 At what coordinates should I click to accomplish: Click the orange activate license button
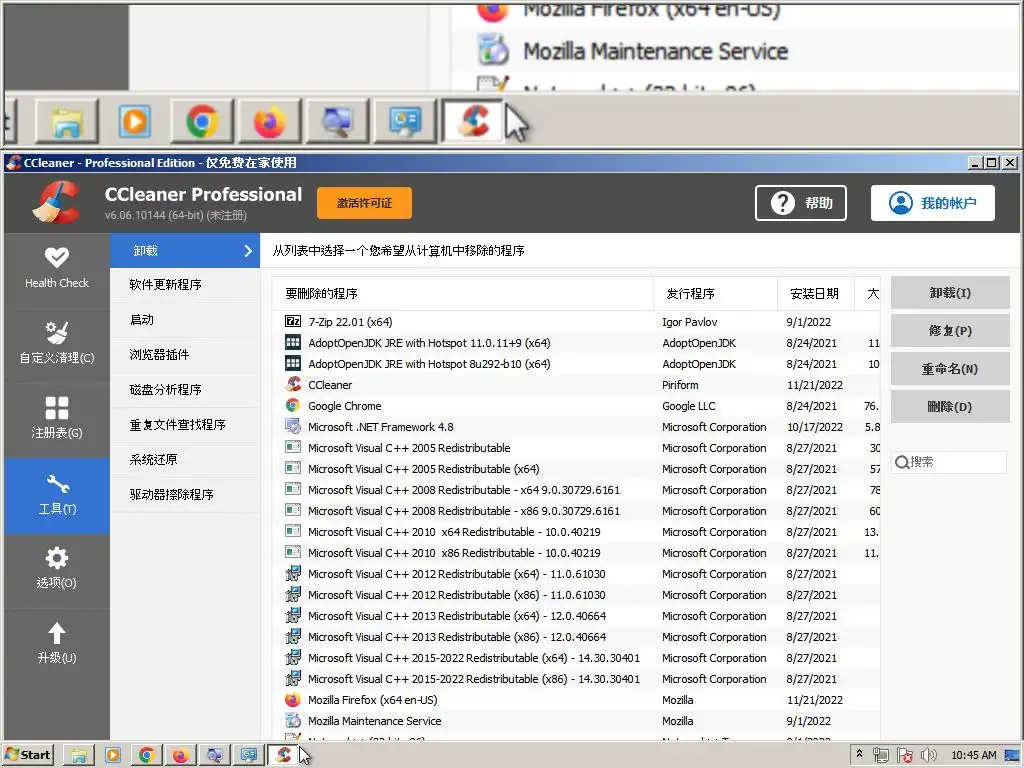[364, 203]
